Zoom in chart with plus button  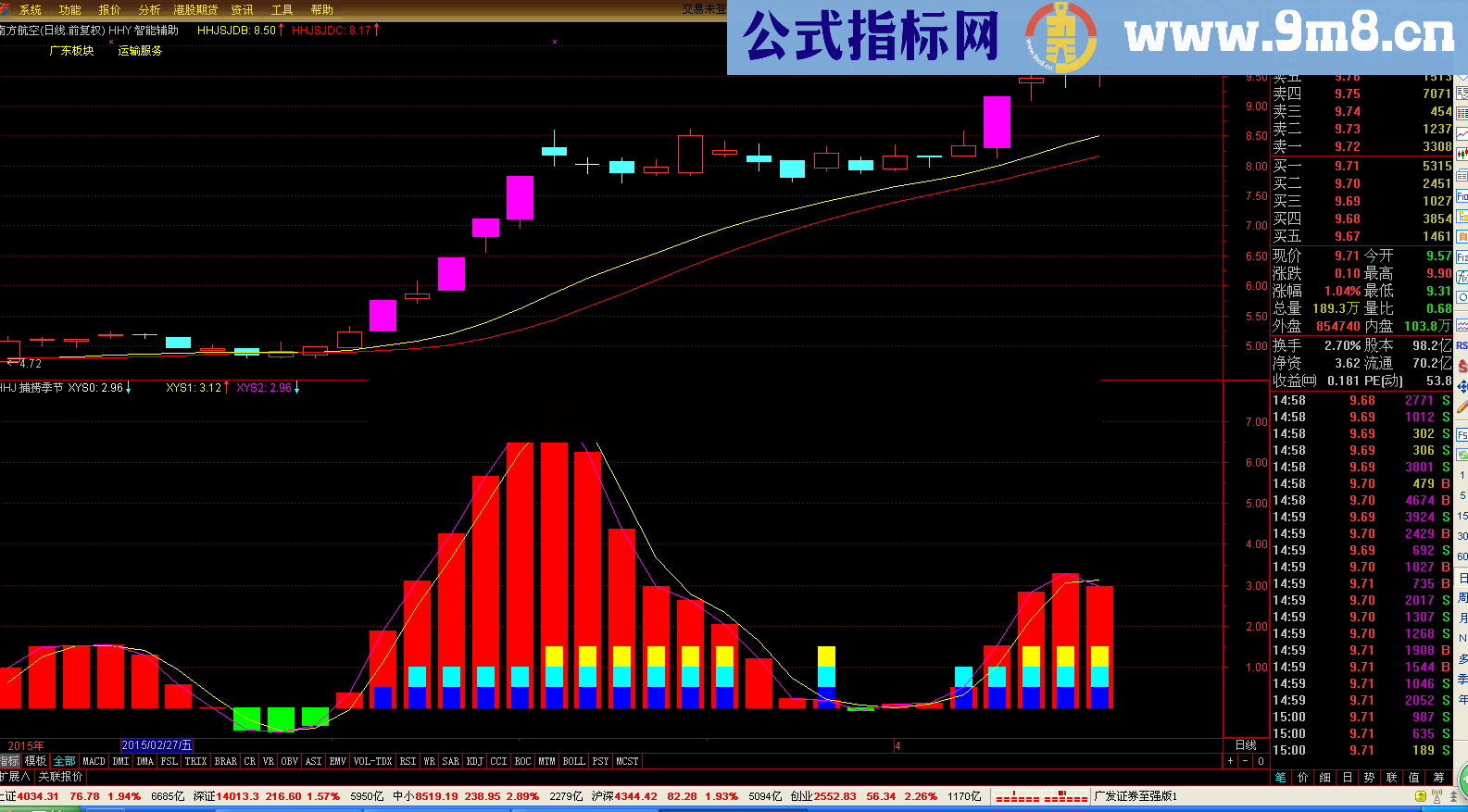[x=1230, y=761]
